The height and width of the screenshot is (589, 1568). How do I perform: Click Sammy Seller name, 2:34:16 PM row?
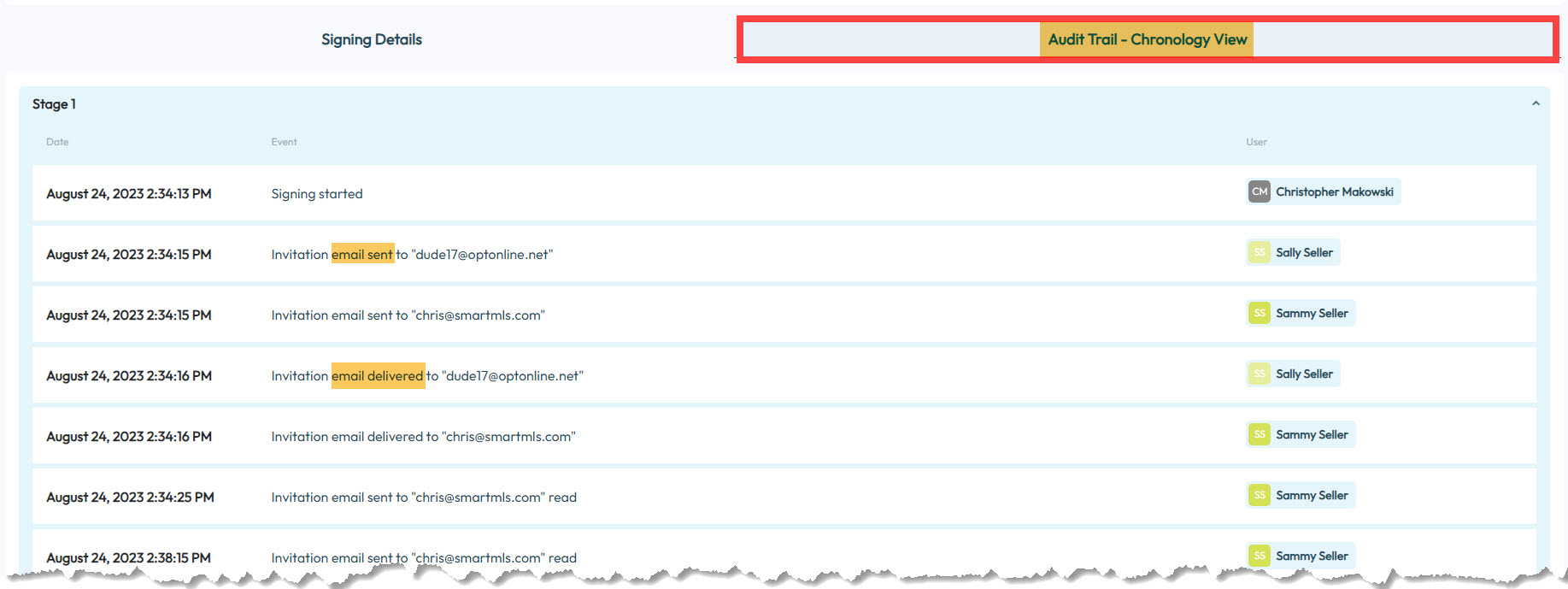click(x=1312, y=434)
